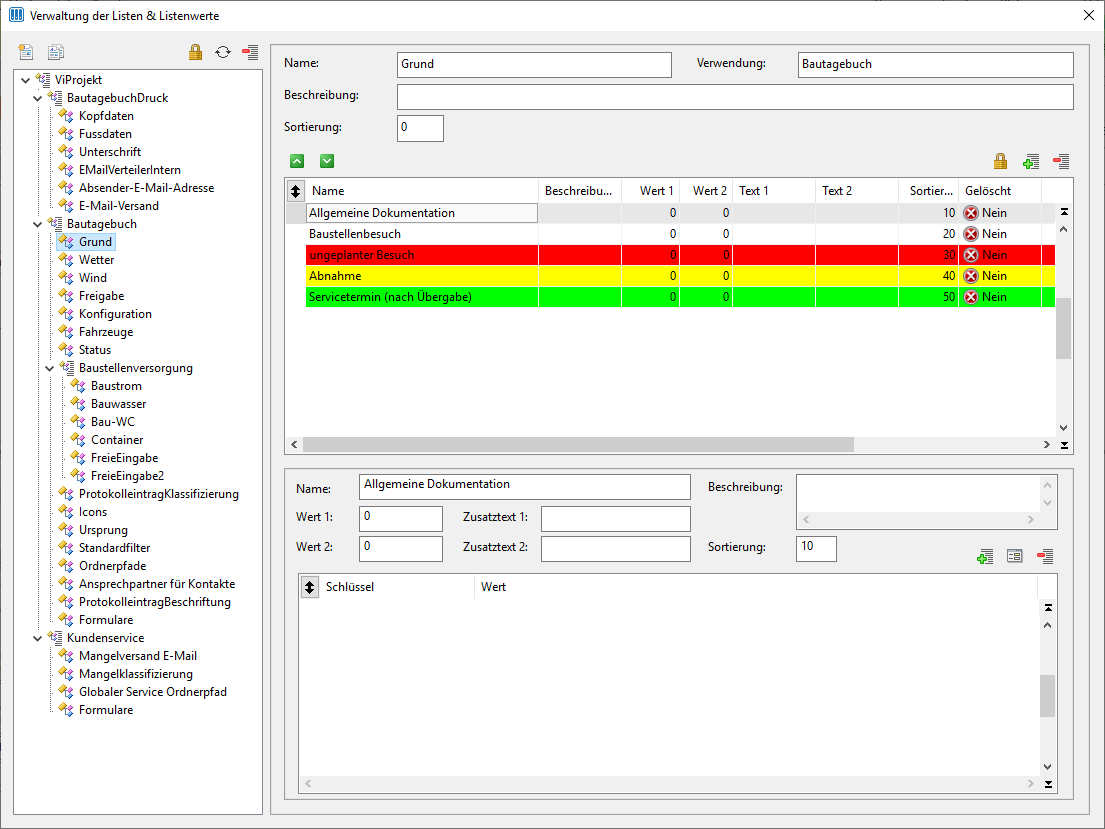
Task: Select Mangelklassifizierung under Kundenservice
Action: (x=135, y=674)
